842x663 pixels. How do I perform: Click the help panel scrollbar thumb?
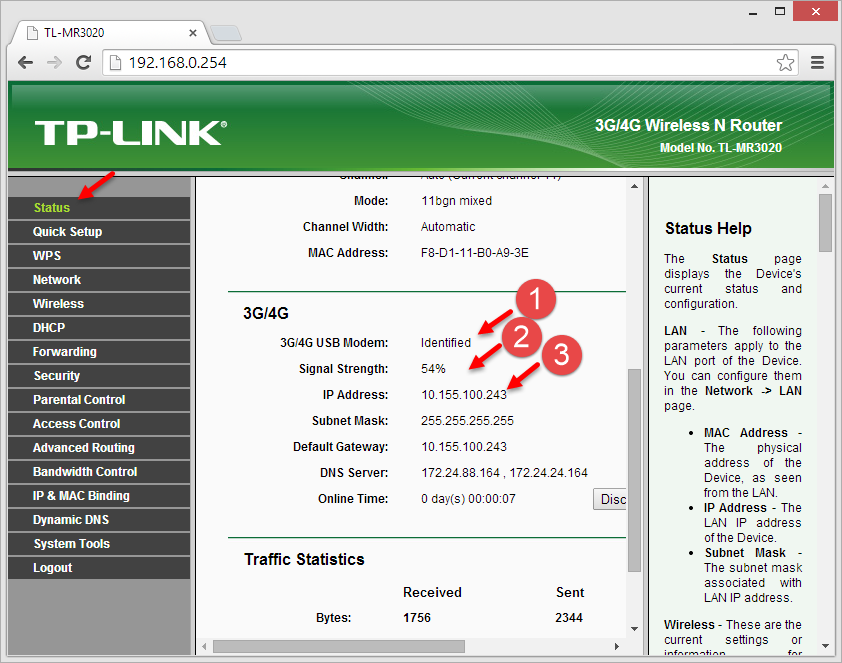point(825,223)
